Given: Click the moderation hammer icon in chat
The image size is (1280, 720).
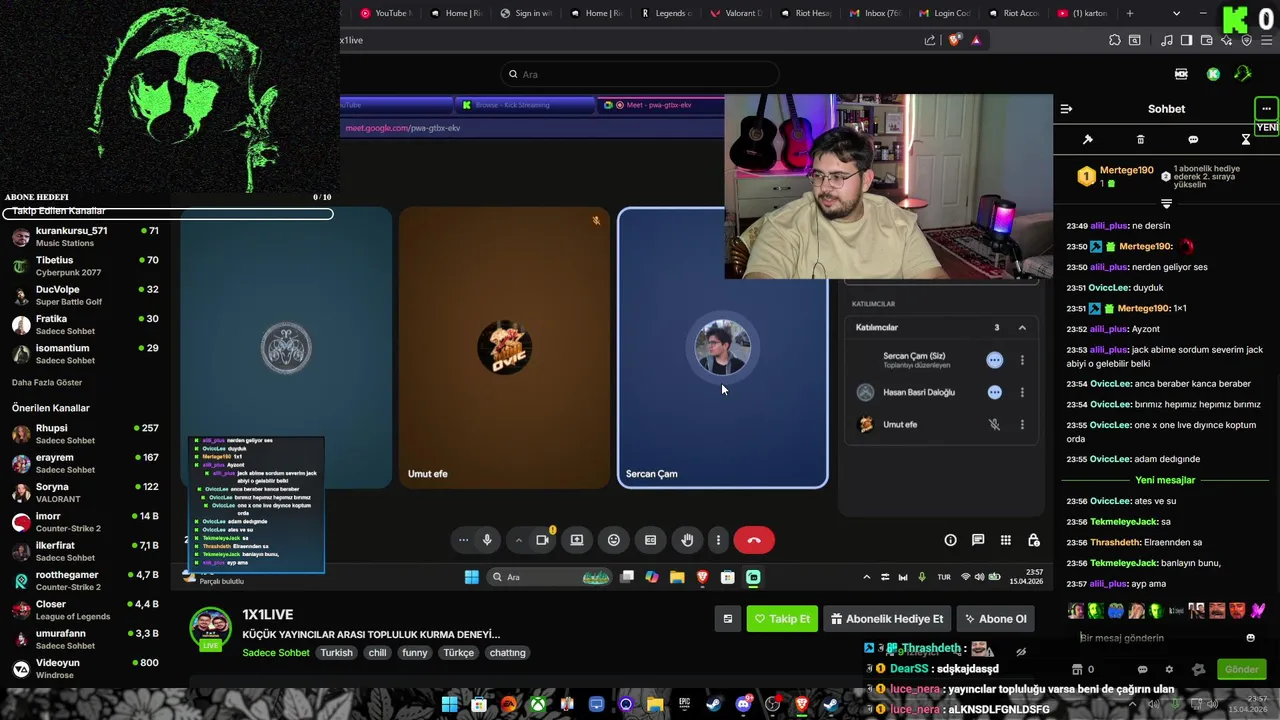Looking at the screenshot, I should point(1088,140).
